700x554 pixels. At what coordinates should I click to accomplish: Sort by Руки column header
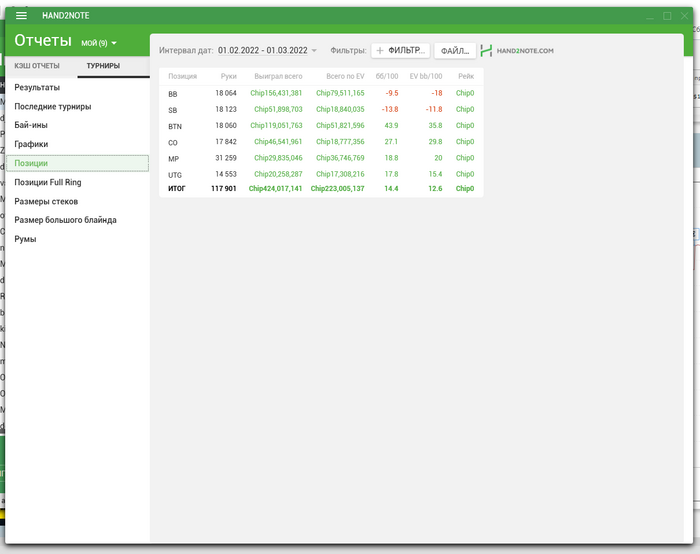[x=229, y=76]
